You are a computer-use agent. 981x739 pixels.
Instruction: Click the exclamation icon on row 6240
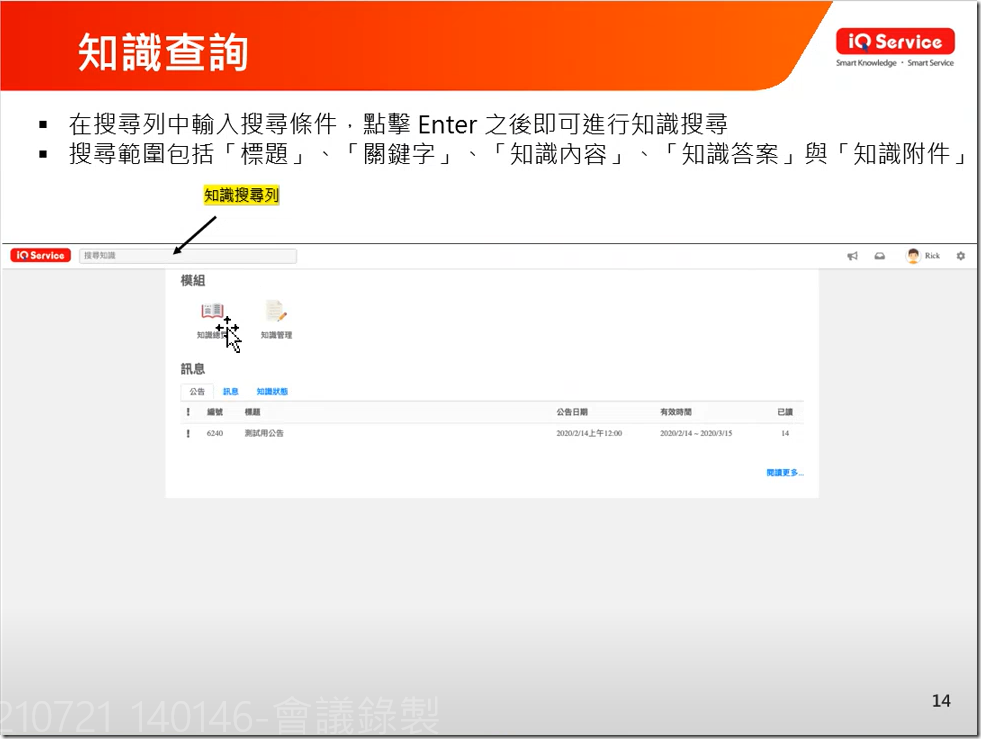click(x=187, y=433)
